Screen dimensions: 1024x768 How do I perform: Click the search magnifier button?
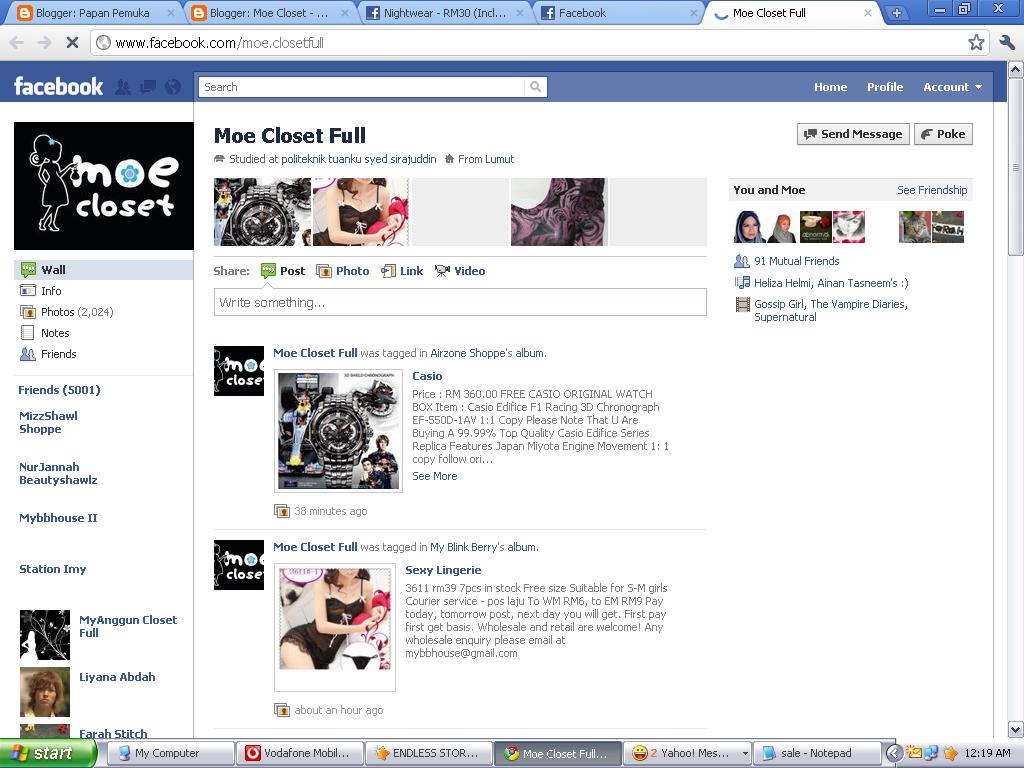[536, 87]
